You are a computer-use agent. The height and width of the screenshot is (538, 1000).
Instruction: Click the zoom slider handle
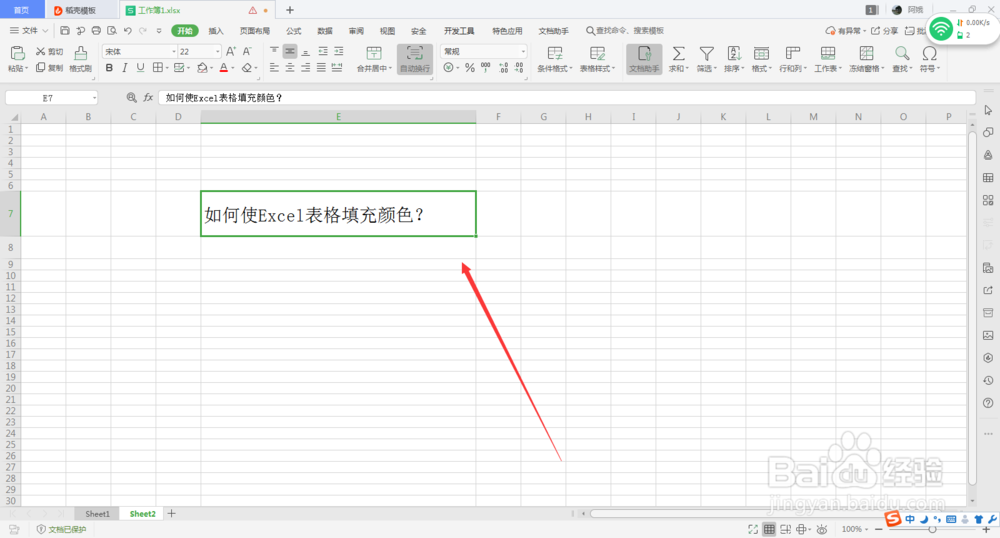tap(932, 529)
